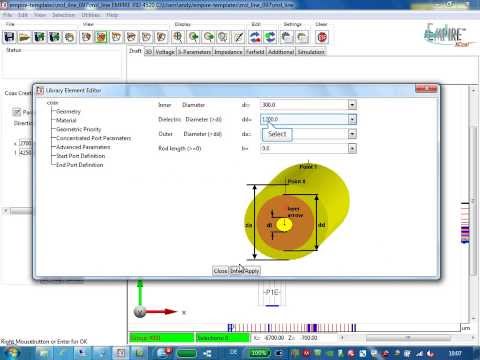
Task: Switch to the Impedance tab
Action: click(228, 52)
